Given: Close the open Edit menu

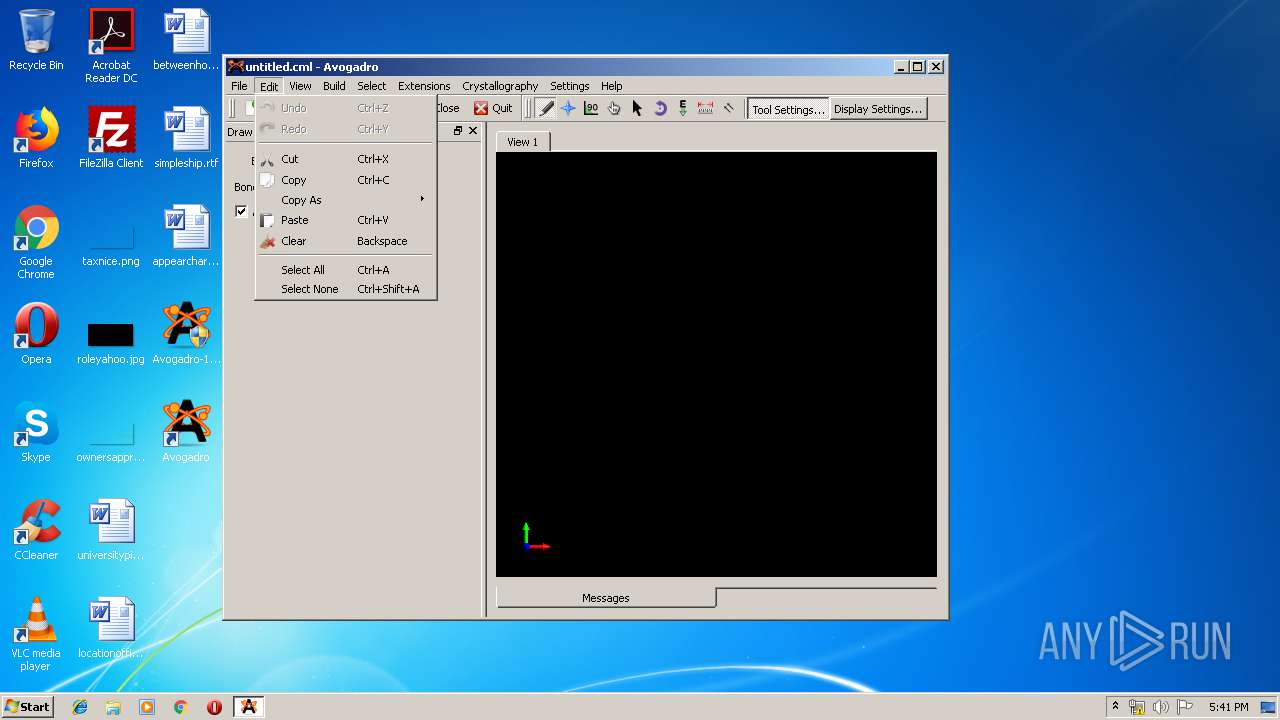Looking at the screenshot, I should click(269, 86).
